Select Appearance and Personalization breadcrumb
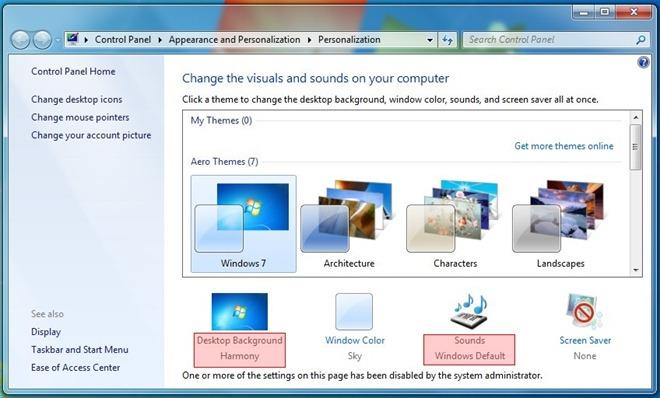 coord(234,40)
